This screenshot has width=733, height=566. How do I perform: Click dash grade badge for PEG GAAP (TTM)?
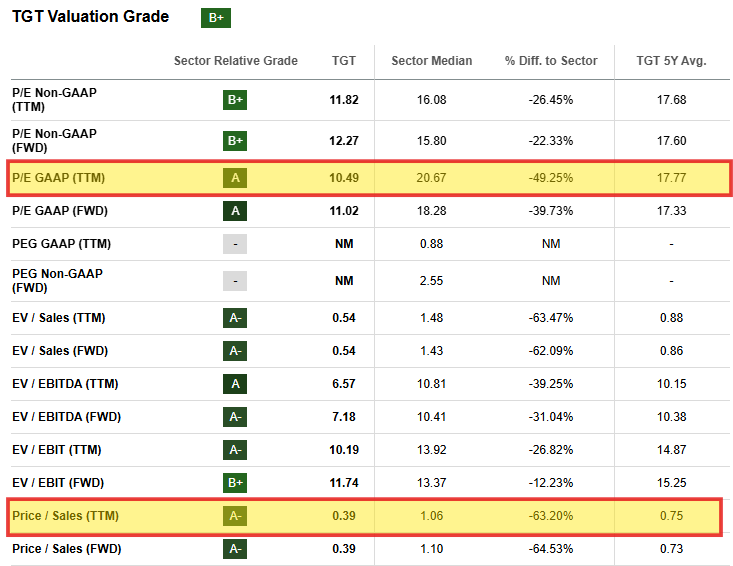(235, 244)
